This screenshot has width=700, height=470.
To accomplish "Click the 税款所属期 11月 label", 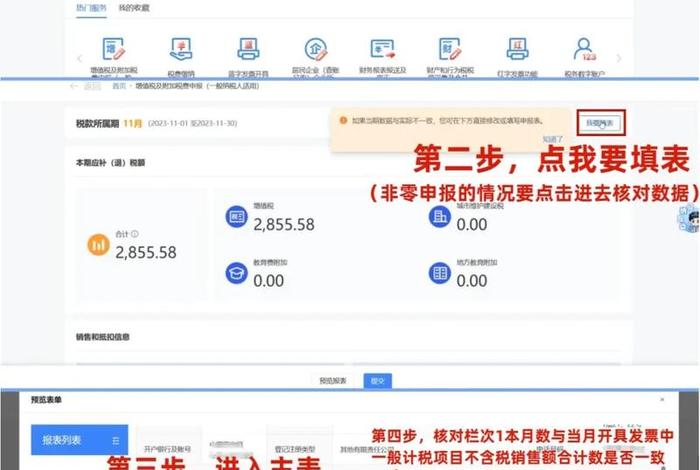I will 109,123.
